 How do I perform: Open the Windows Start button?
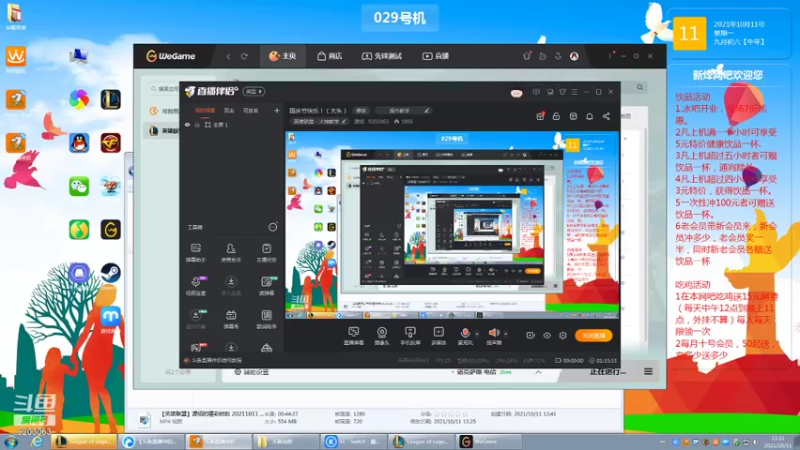click(11, 442)
